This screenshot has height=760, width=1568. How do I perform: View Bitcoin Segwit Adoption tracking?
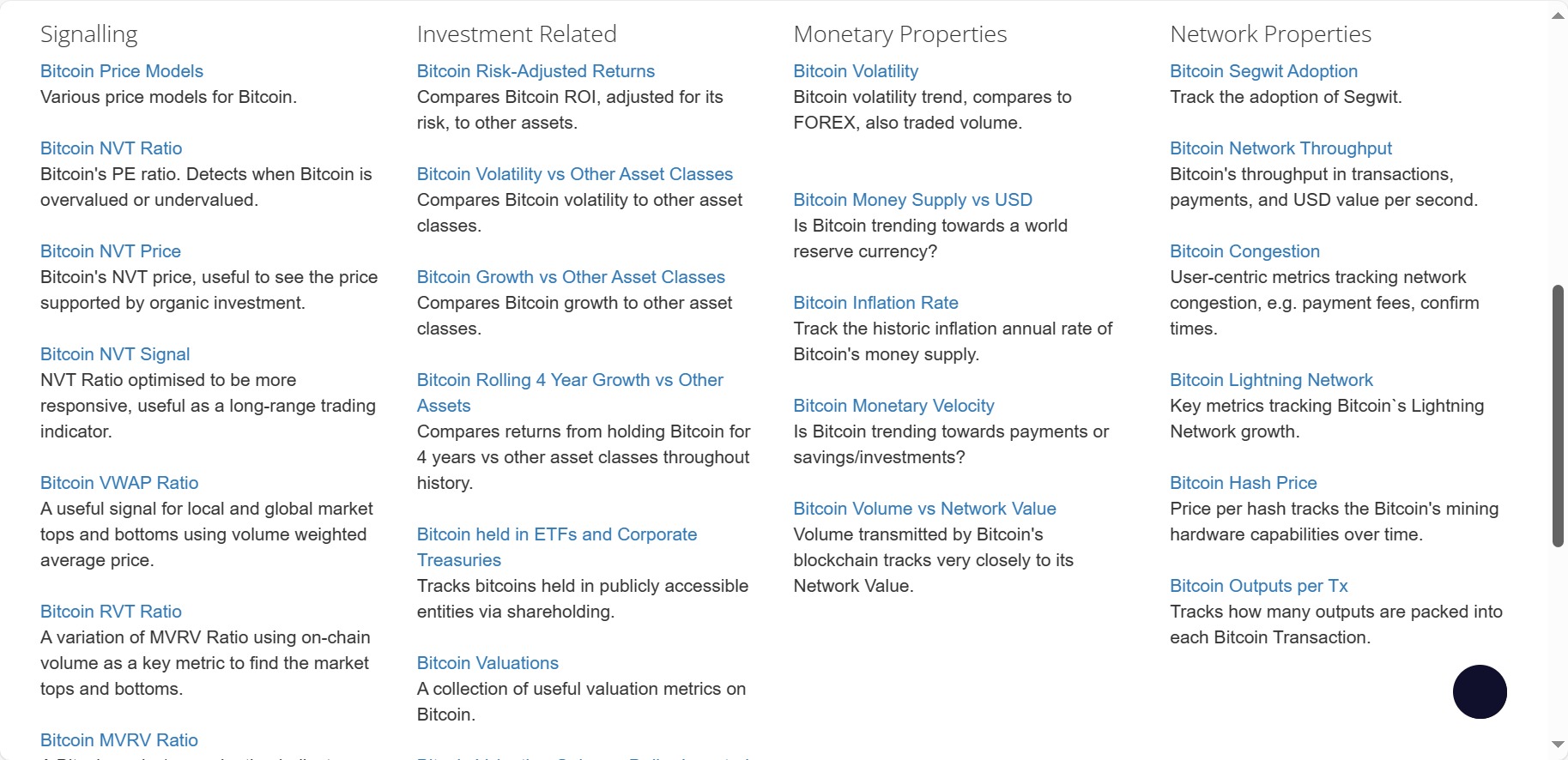pyautogui.click(x=1263, y=71)
